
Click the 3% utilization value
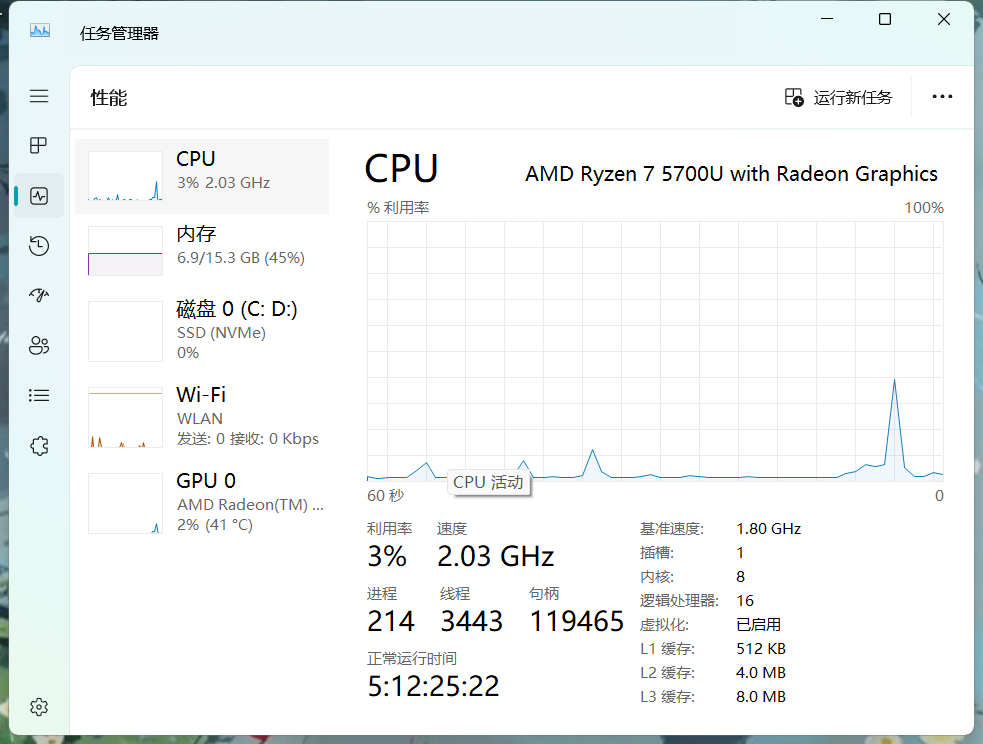pyautogui.click(x=387, y=556)
